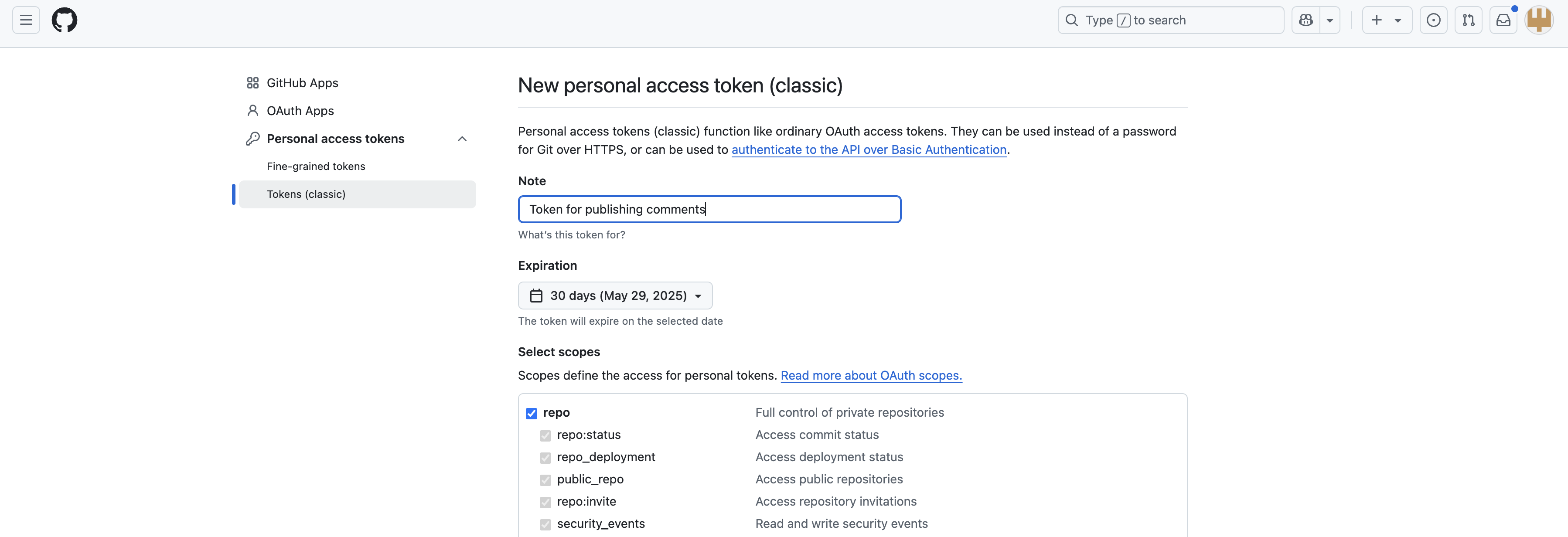Open the Pull requests icon in header

point(1468,20)
